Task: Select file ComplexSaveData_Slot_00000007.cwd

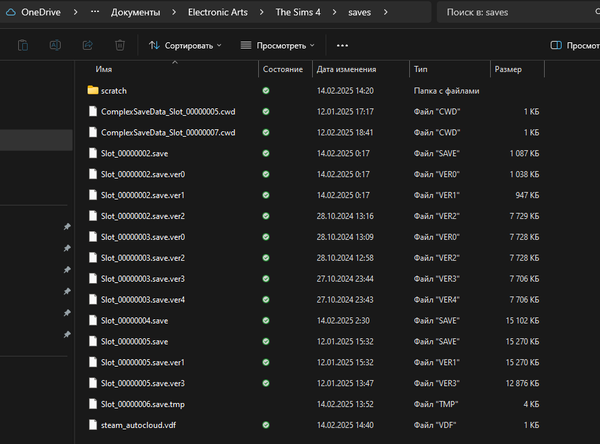Action: click(x=168, y=132)
